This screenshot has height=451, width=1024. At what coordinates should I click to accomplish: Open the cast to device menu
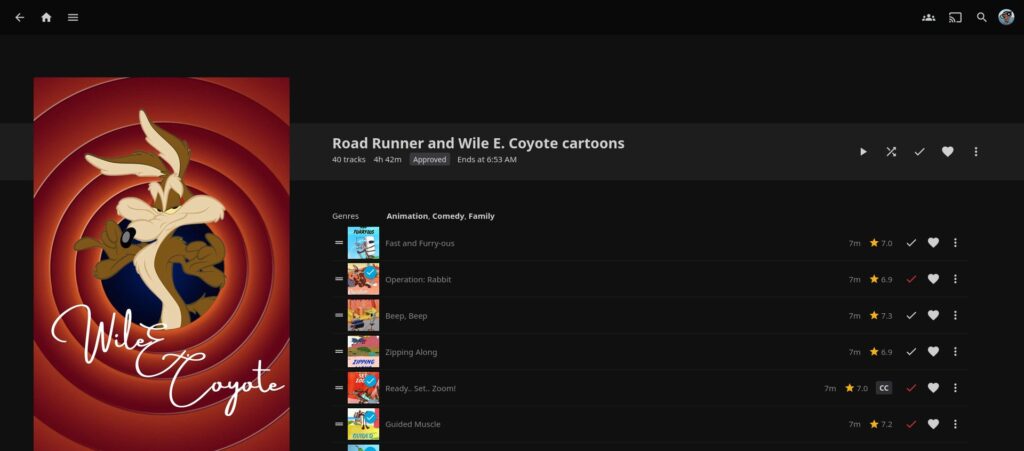click(955, 18)
